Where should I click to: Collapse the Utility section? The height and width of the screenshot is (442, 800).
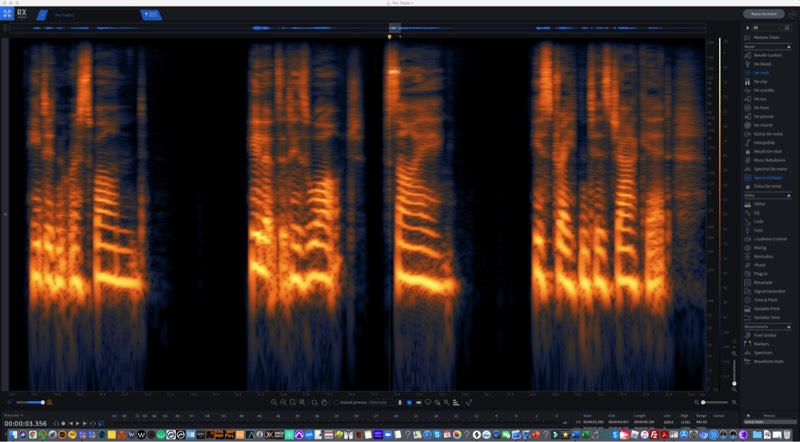(x=789, y=195)
